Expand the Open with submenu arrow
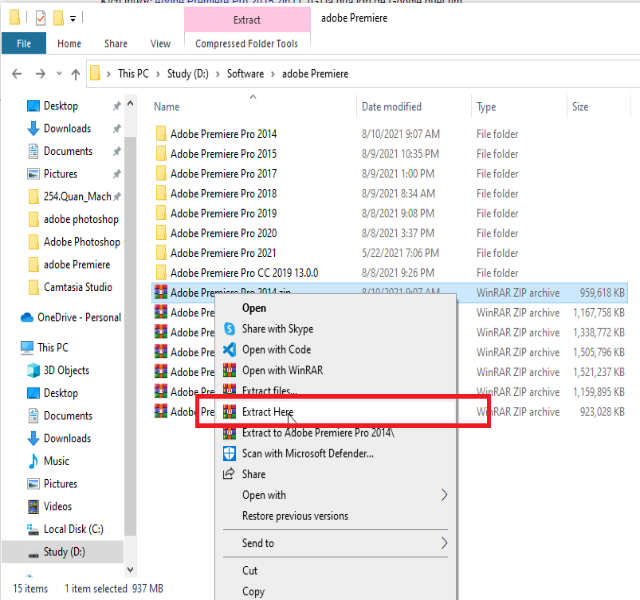This screenshot has height=600, width=640. pos(444,495)
